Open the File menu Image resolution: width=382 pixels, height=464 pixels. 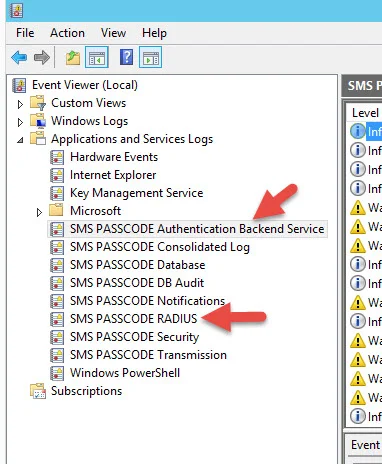[25, 33]
